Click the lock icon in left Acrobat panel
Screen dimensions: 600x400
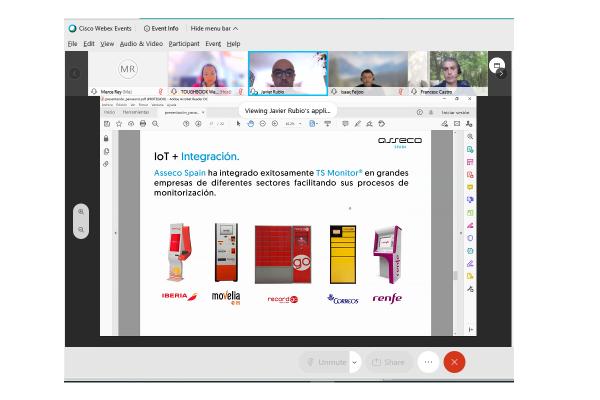coord(106,138)
